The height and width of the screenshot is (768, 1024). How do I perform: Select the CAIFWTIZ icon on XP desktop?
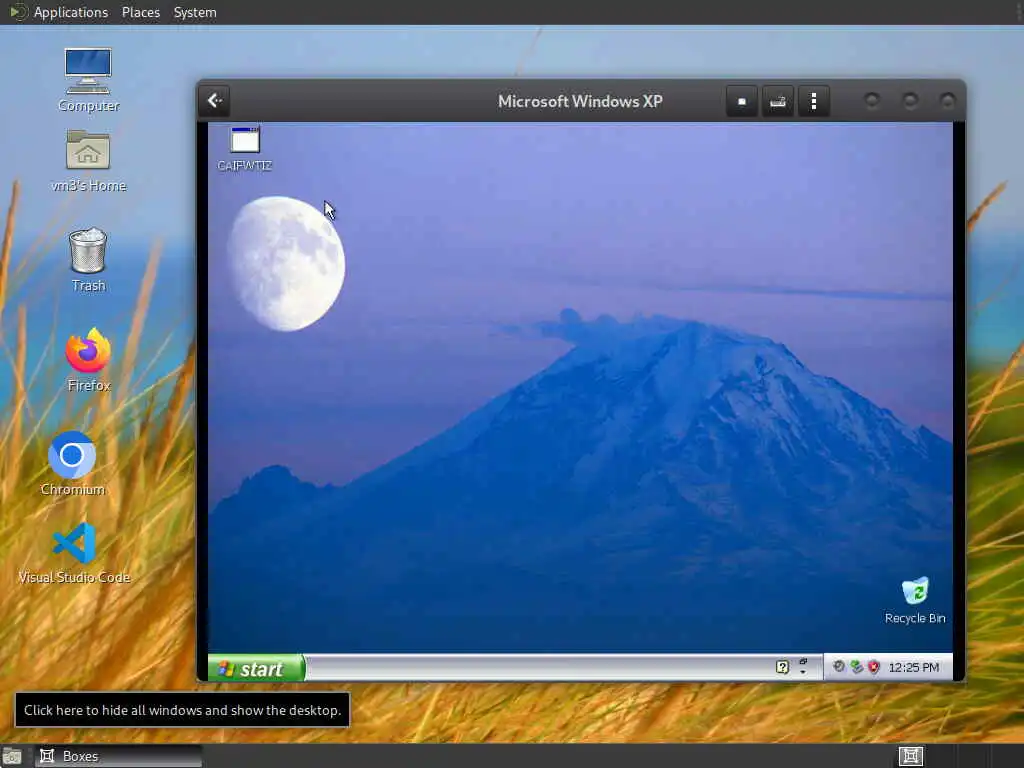[x=244, y=150]
